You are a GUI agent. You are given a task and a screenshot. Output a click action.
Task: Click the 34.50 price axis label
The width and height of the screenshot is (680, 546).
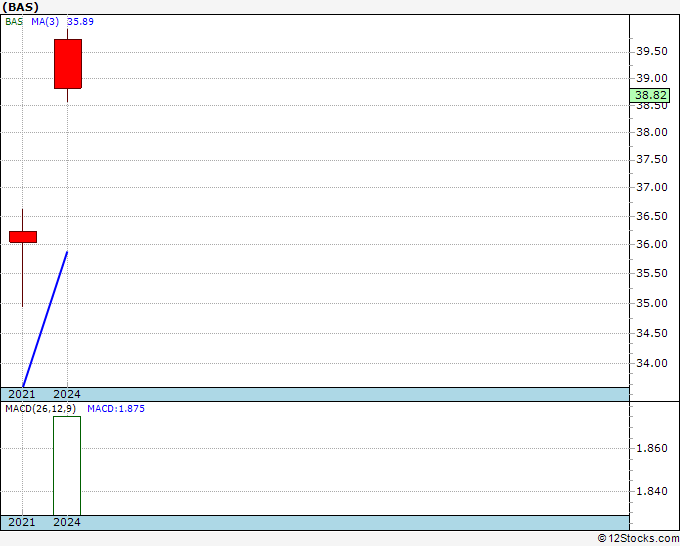coord(651,333)
